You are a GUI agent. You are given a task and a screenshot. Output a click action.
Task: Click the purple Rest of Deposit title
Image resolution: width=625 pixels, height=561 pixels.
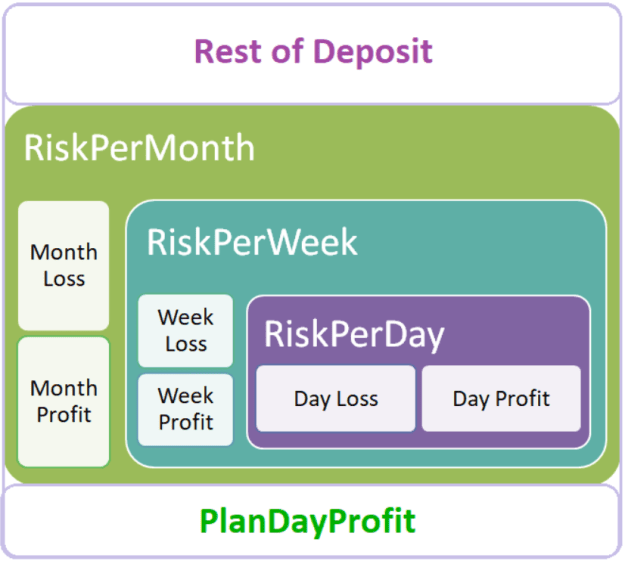point(313,51)
